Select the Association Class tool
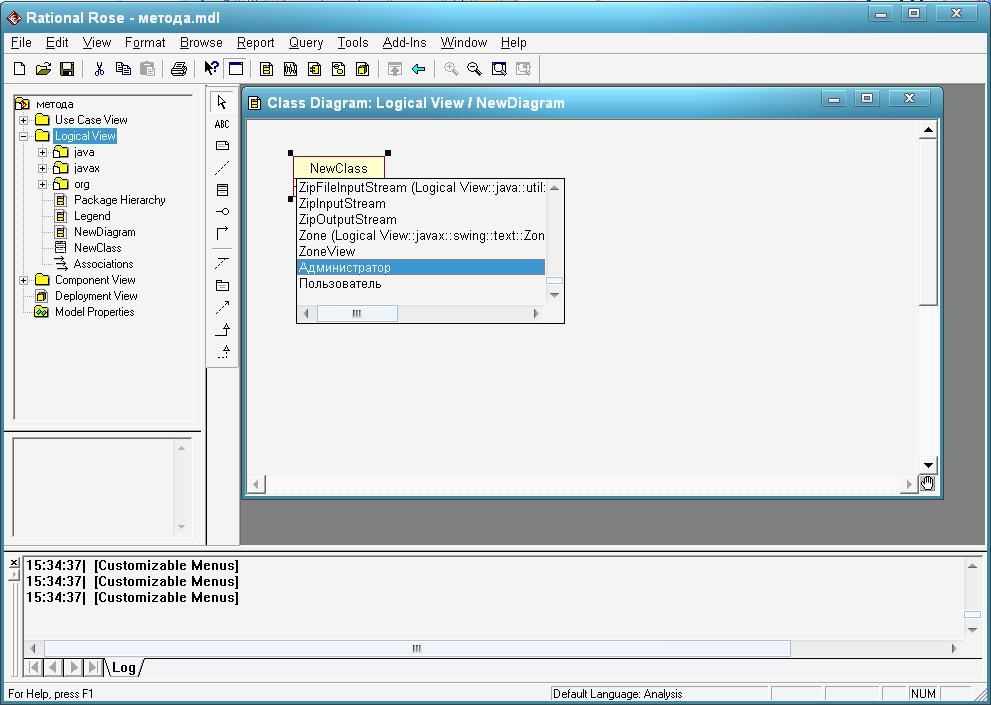The width and height of the screenshot is (991, 705). (222, 263)
